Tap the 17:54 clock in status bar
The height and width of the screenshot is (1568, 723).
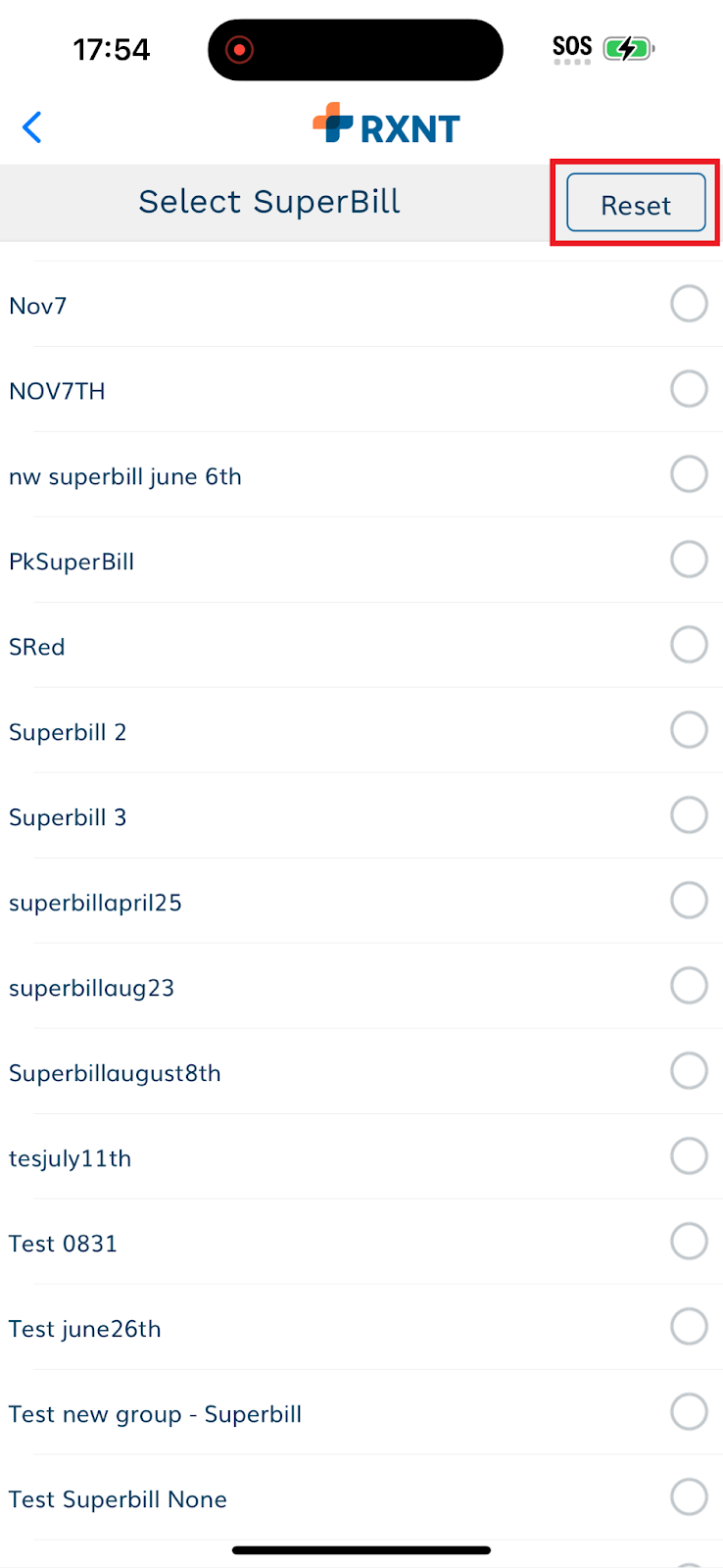point(112,49)
